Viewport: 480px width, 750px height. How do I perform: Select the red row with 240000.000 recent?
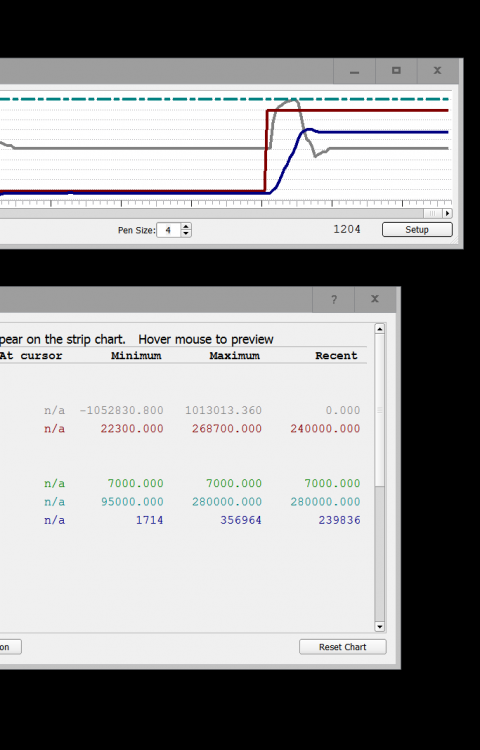[x=182, y=429]
